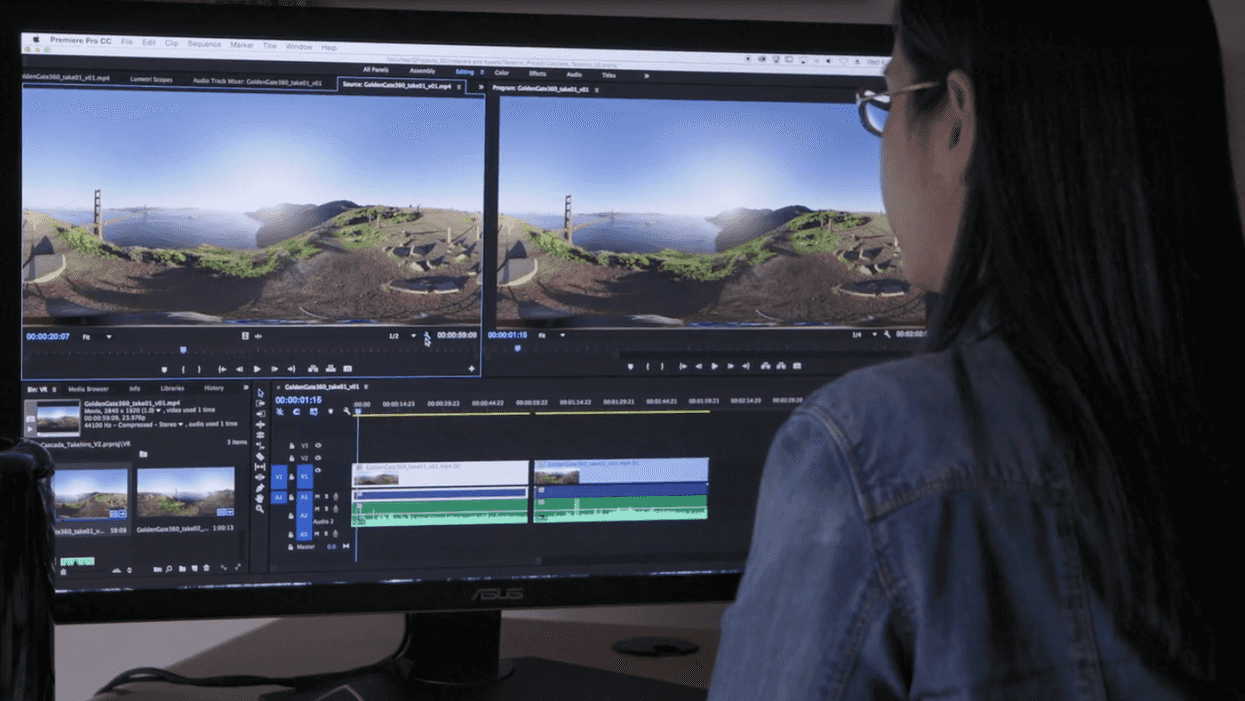Open Source monitor wrench settings

pyautogui.click(x=427, y=337)
